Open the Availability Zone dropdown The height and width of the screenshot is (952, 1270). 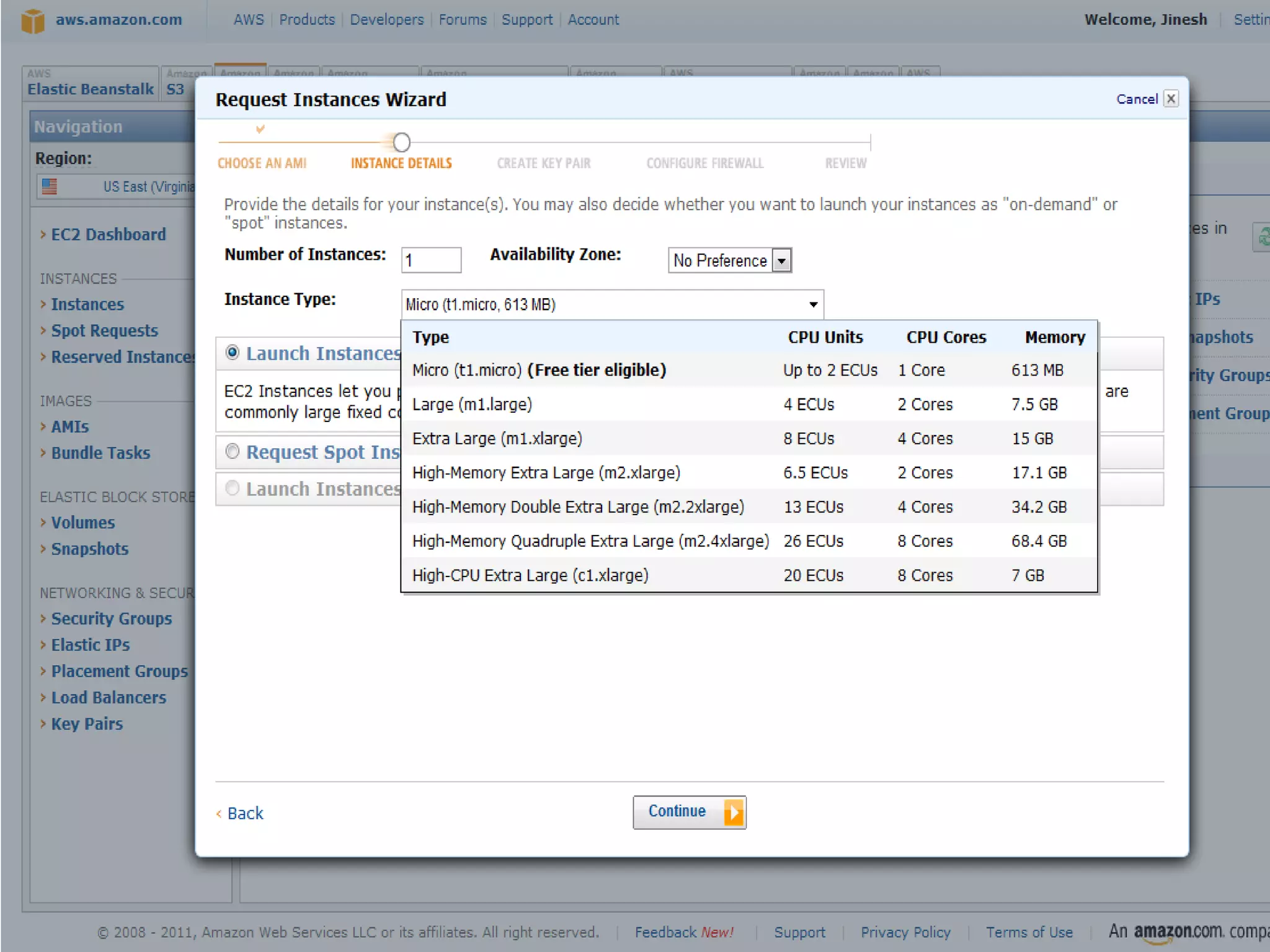(782, 260)
